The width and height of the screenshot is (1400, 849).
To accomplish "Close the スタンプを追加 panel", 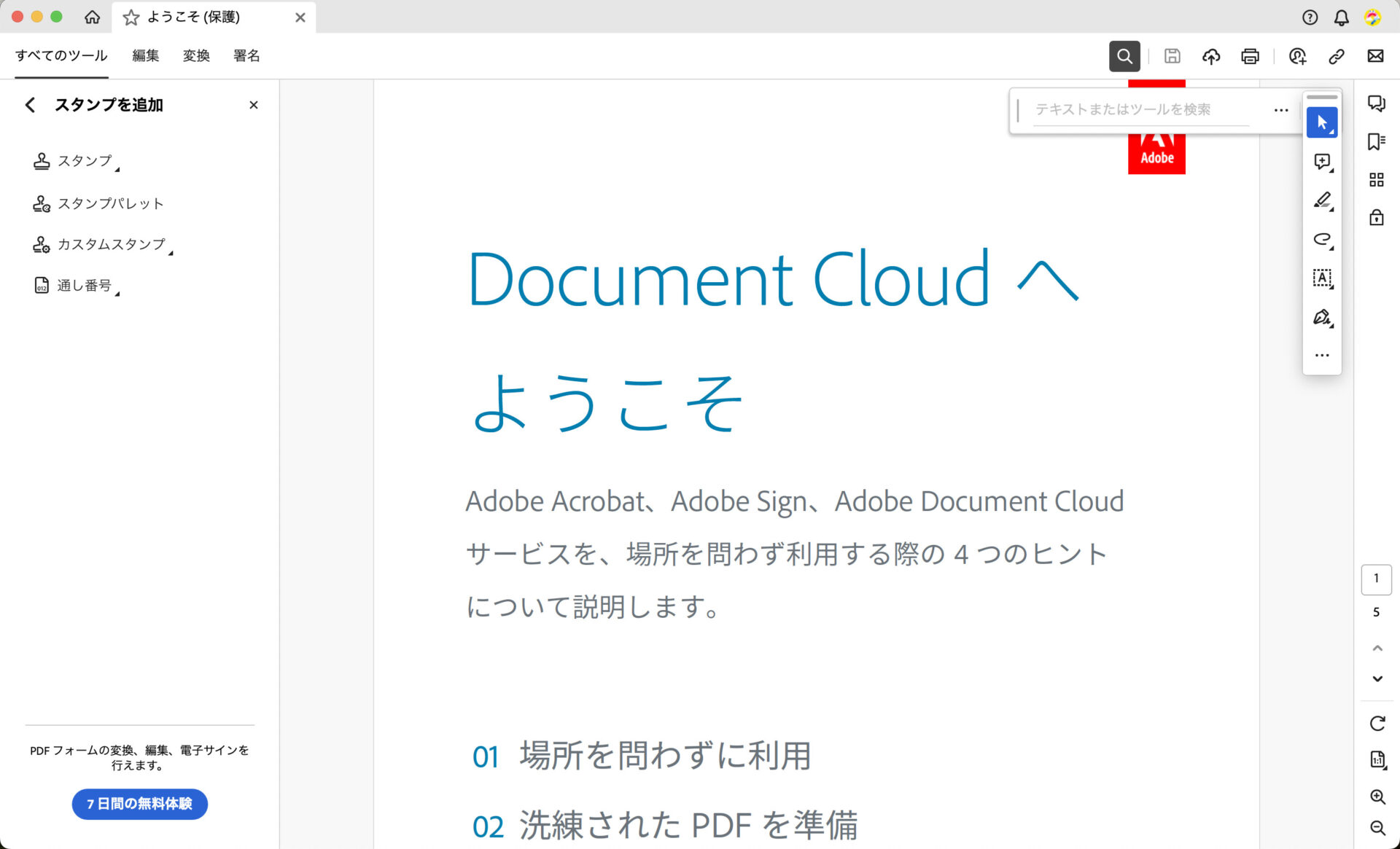I will [253, 105].
